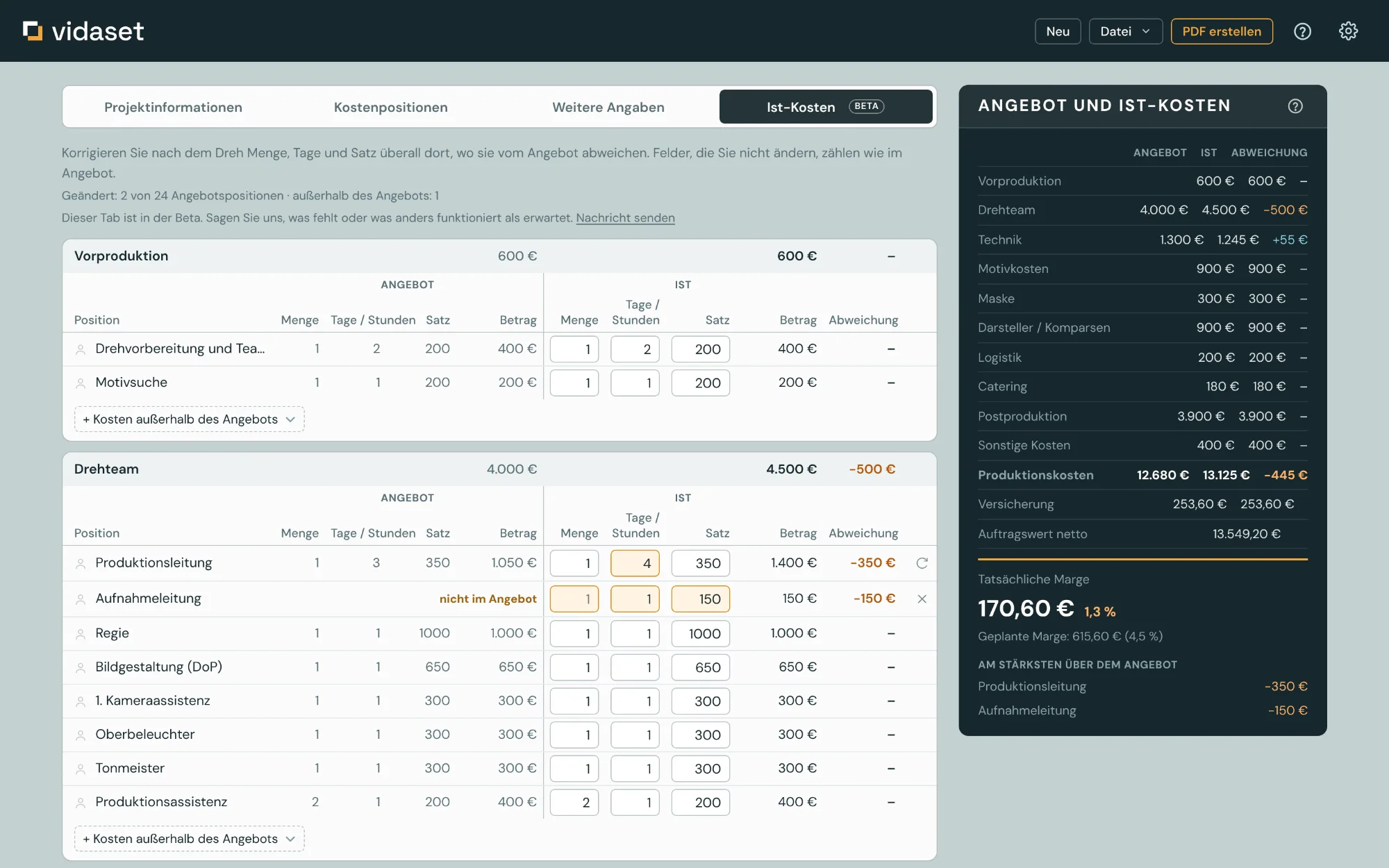Open the Weitere Angaben tab
The height and width of the screenshot is (868, 1389).
click(608, 107)
